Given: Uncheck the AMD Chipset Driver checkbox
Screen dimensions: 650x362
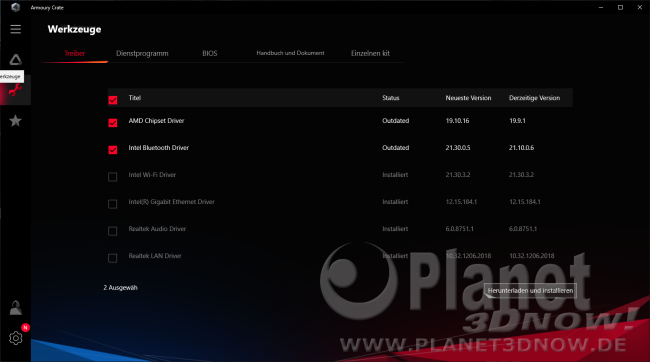Looking at the screenshot, I should pos(113,123).
